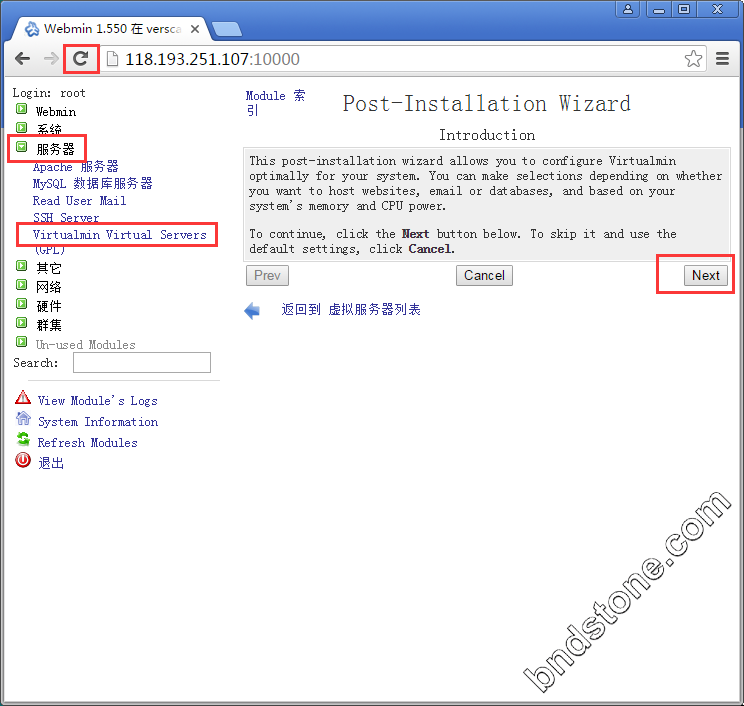The height and width of the screenshot is (706, 744).
Task: Open MySQL 数据库服务器 module
Action: (x=93, y=184)
